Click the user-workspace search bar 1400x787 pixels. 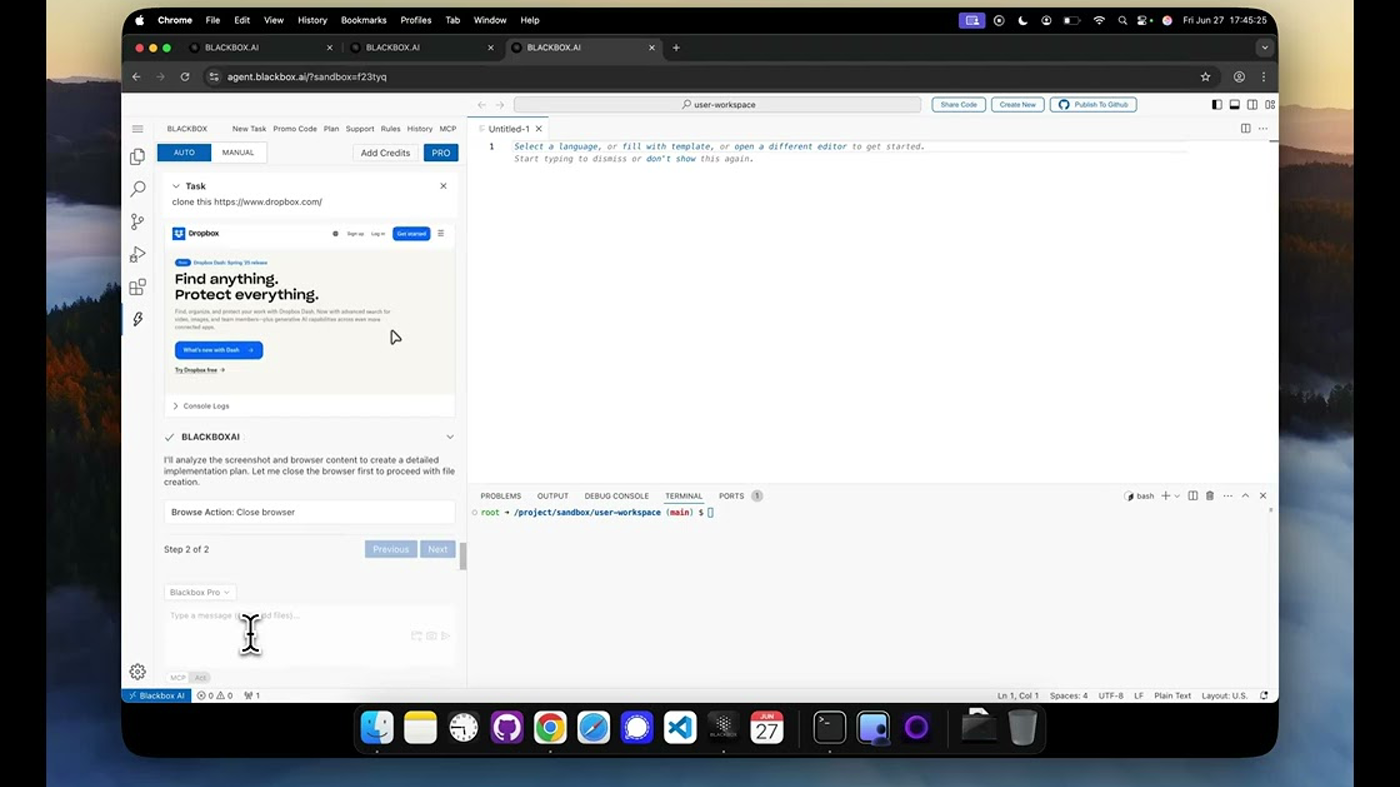[717, 105]
